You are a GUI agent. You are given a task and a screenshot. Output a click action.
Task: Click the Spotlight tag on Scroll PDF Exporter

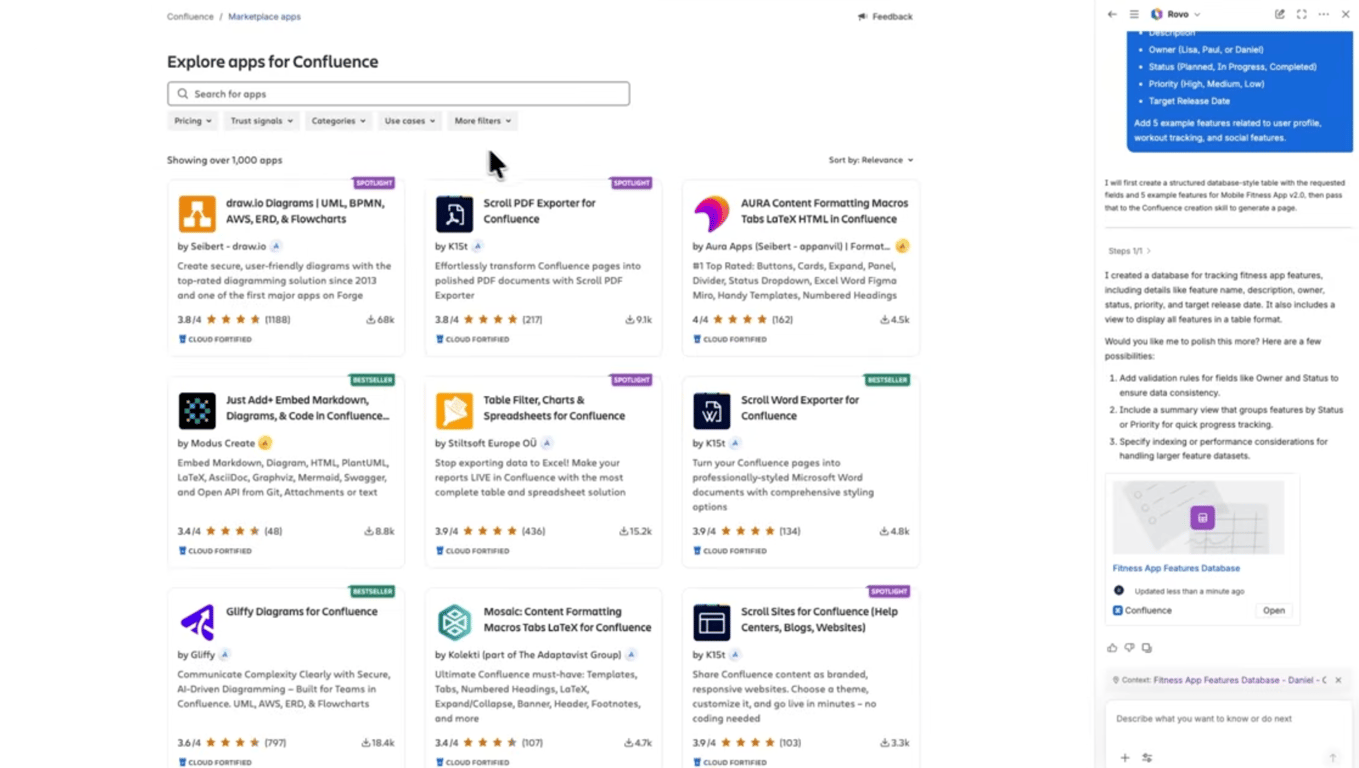(631, 184)
